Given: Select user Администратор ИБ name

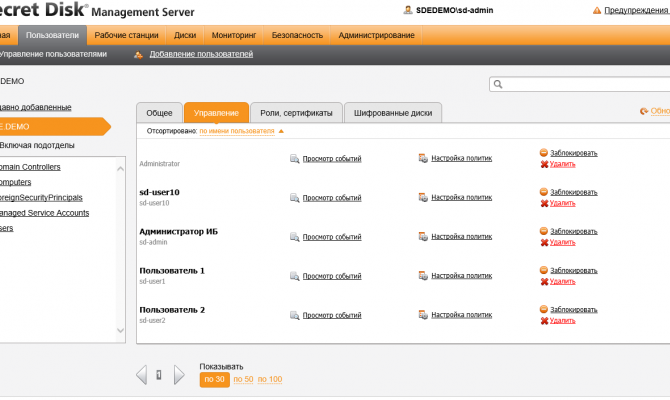Looking at the screenshot, I should (x=179, y=232).
